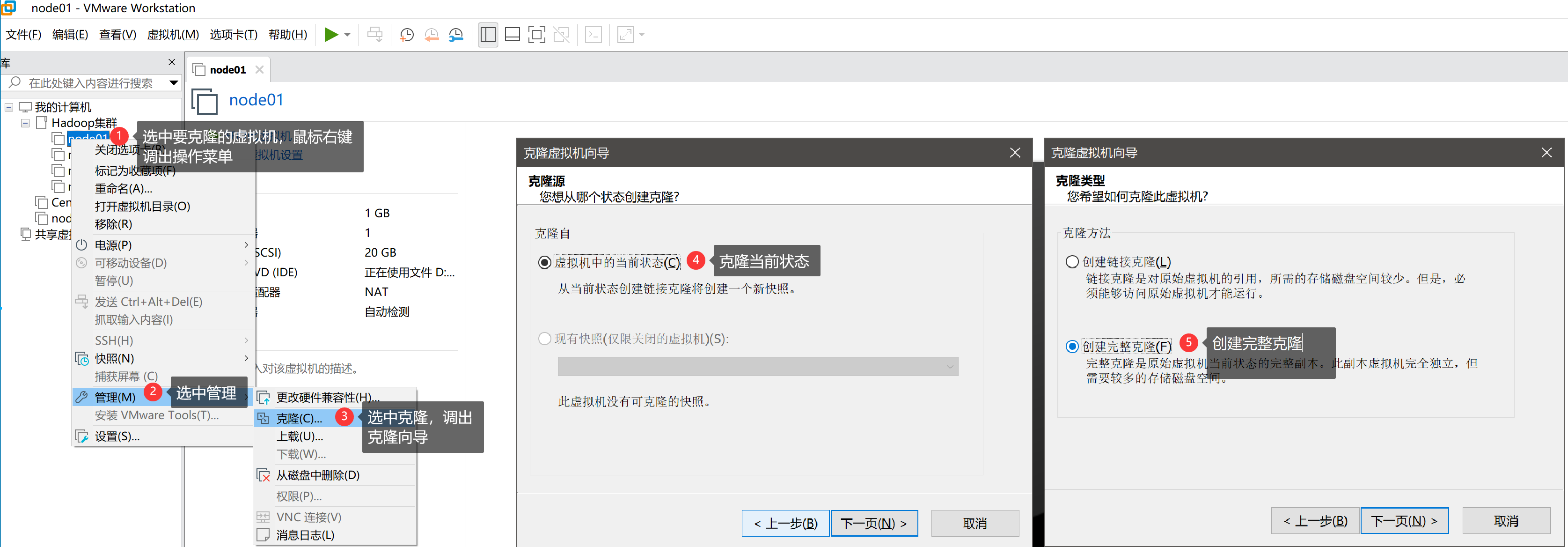Click the take snapshot clock icon
Screen dimensions: 1568x547
coord(407,35)
